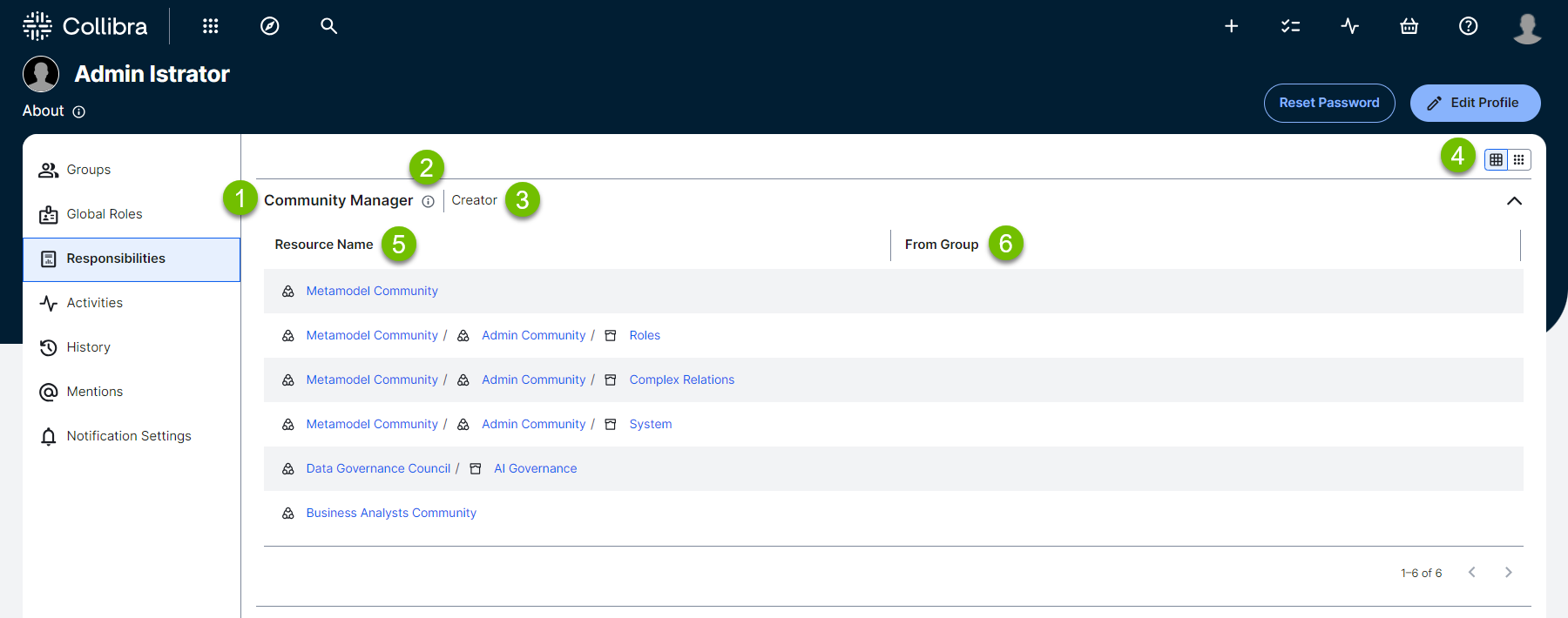1568x618 pixels.
Task: Open the Global Roles tab
Action: tap(104, 214)
